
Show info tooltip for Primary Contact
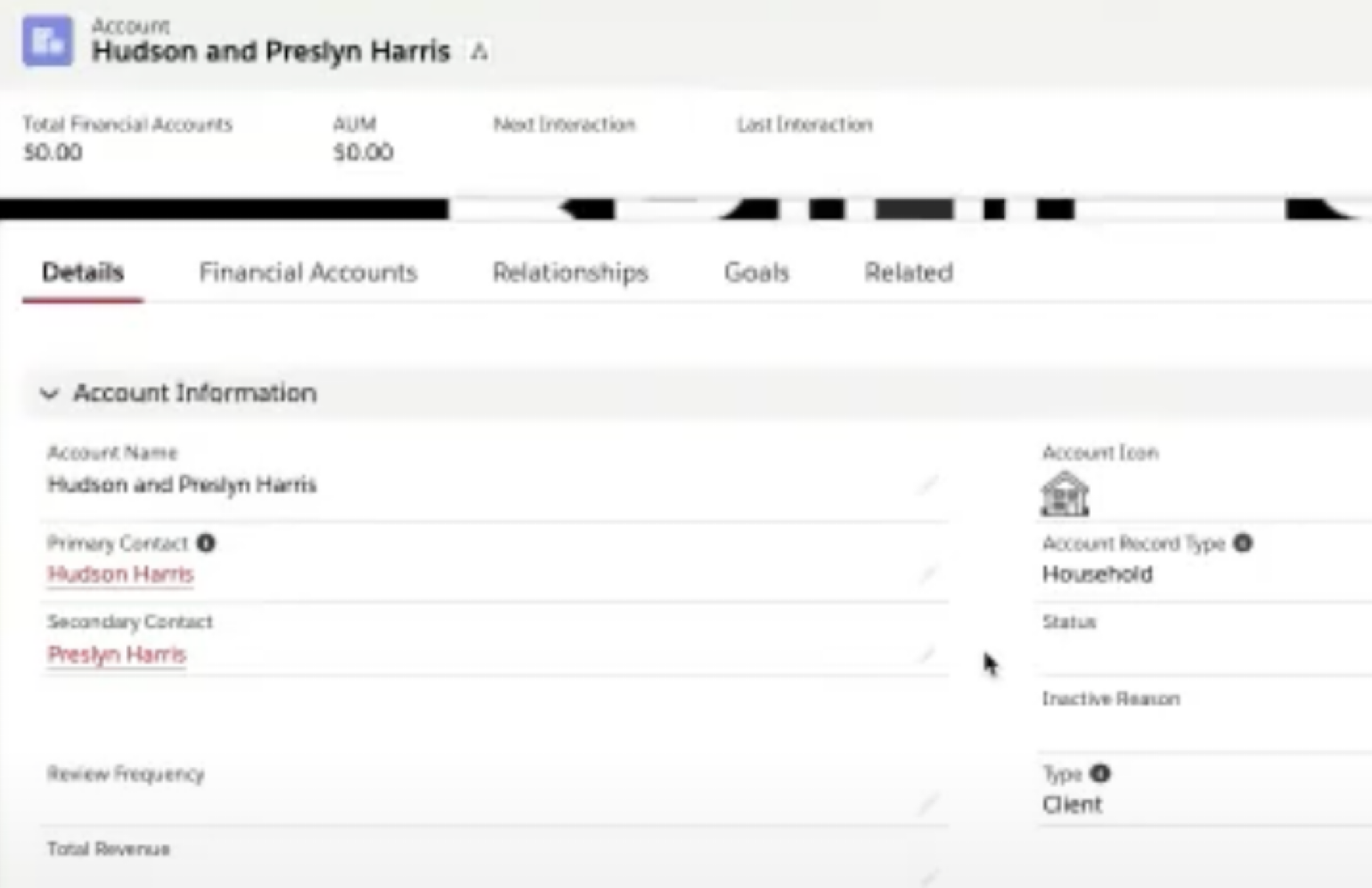pos(206,543)
